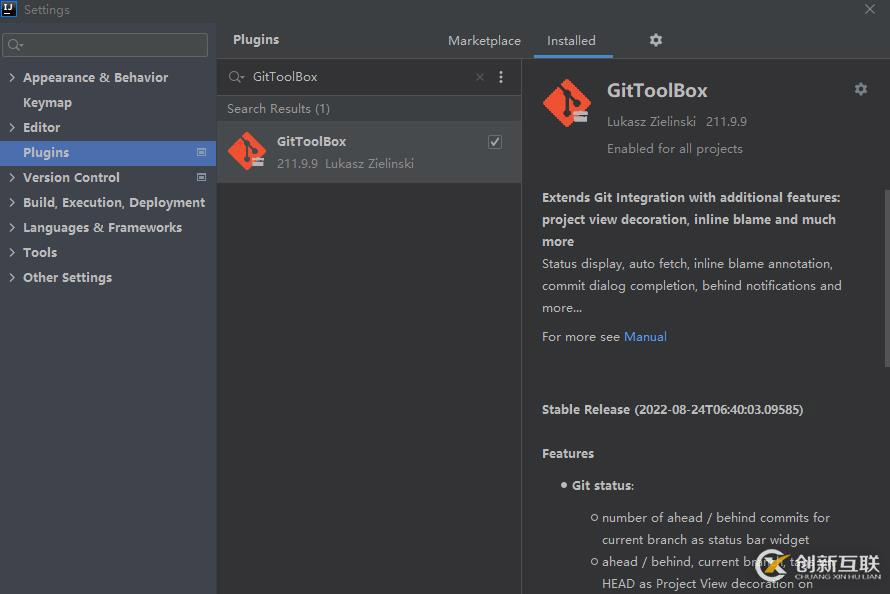Click the project-level marker icon beside Version Control

click(201, 177)
